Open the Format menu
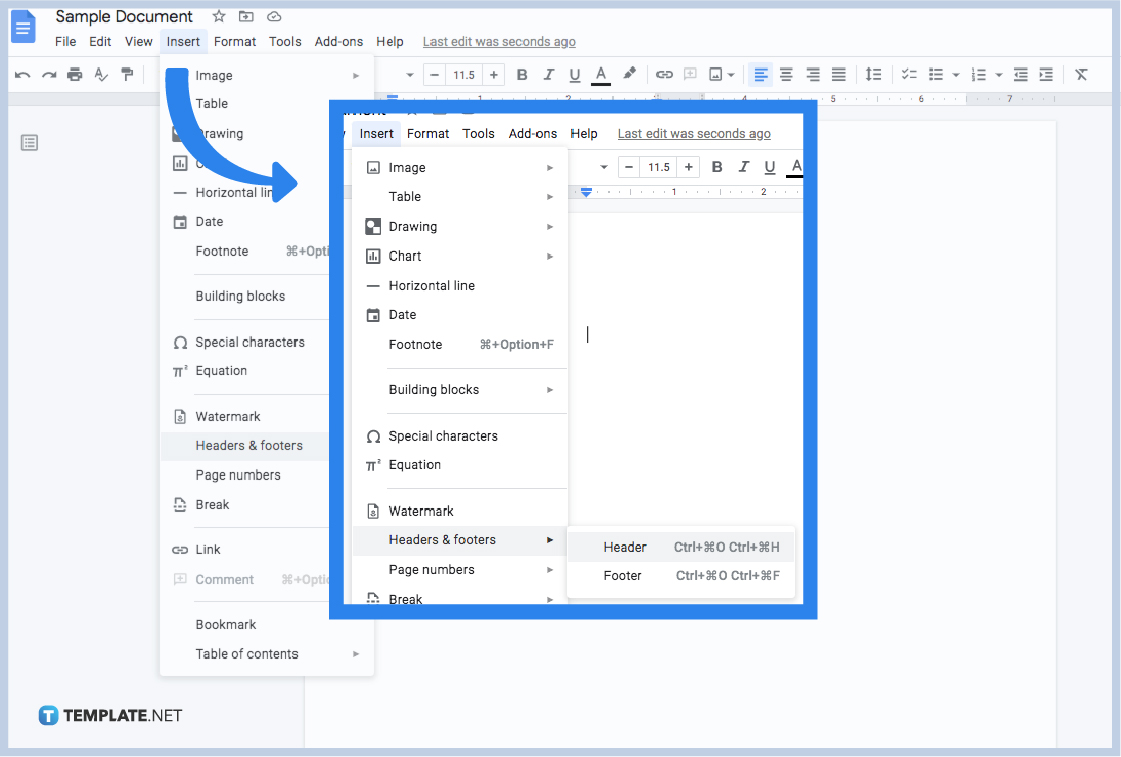This screenshot has width=1121, height=757. (428, 133)
